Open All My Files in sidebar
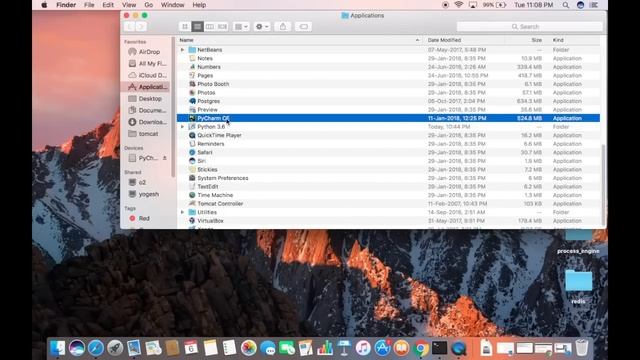 click(145, 64)
